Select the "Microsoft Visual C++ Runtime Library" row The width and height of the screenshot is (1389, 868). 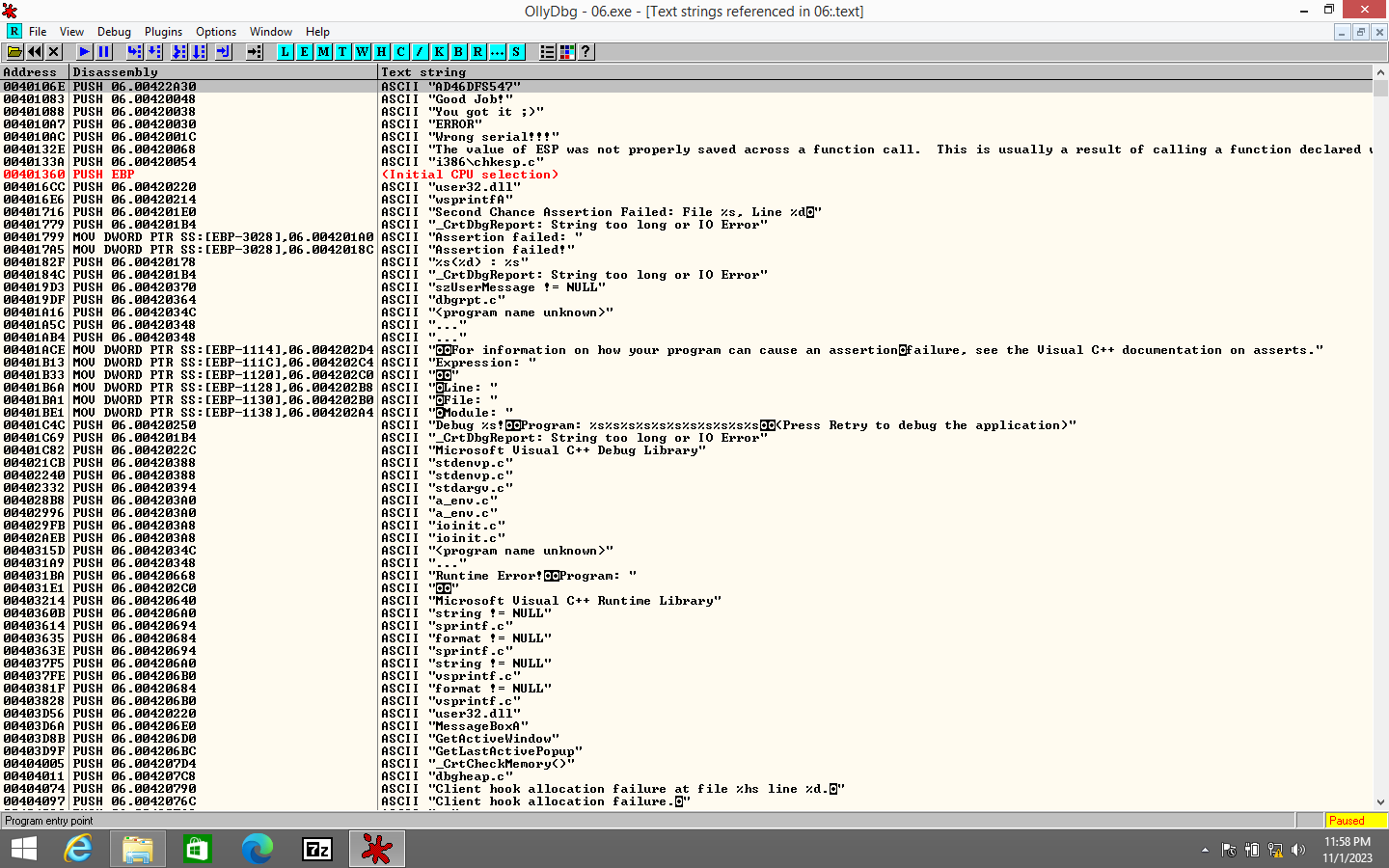click(686, 601)
